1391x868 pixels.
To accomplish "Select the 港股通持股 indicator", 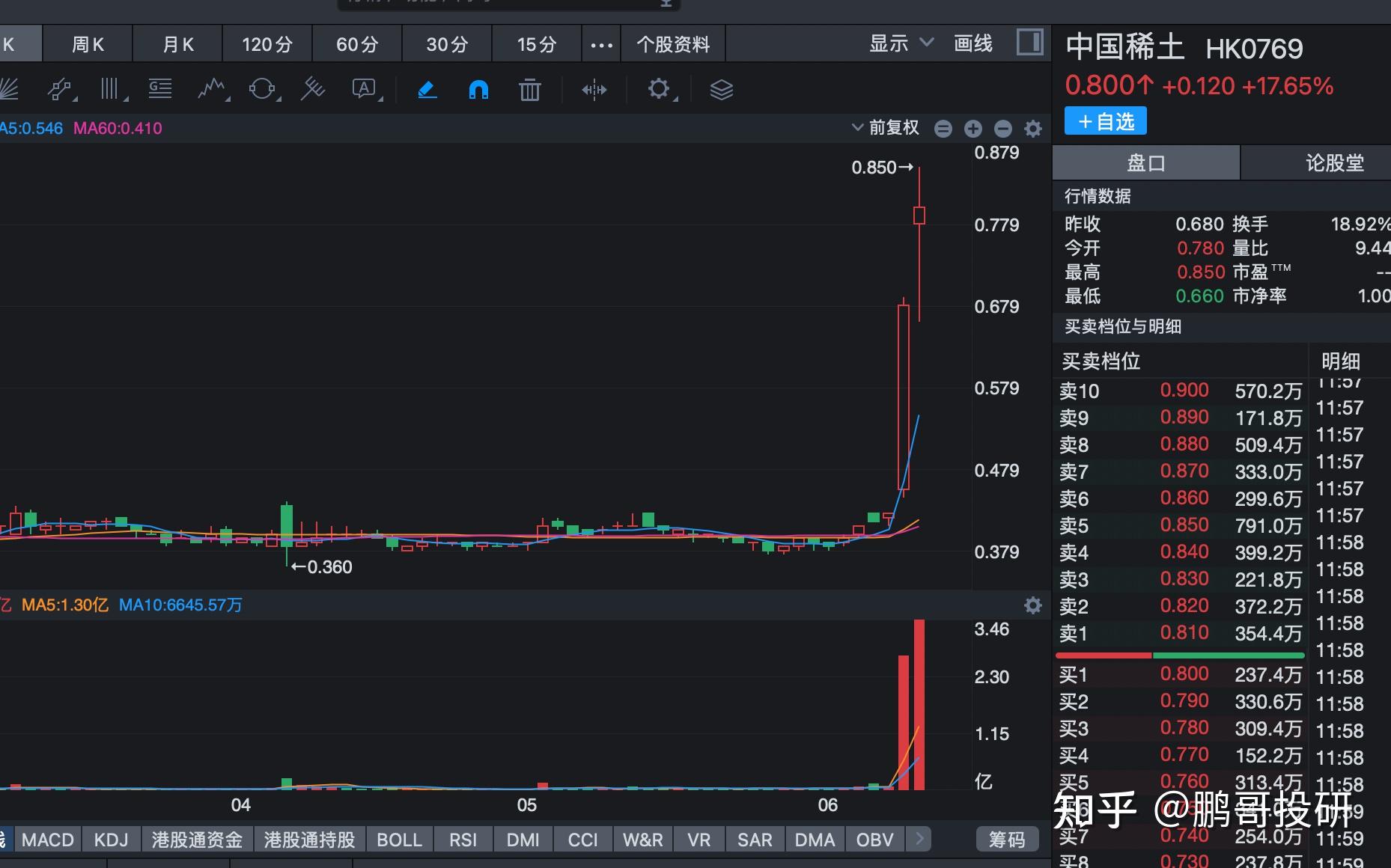I will (309, 840).
